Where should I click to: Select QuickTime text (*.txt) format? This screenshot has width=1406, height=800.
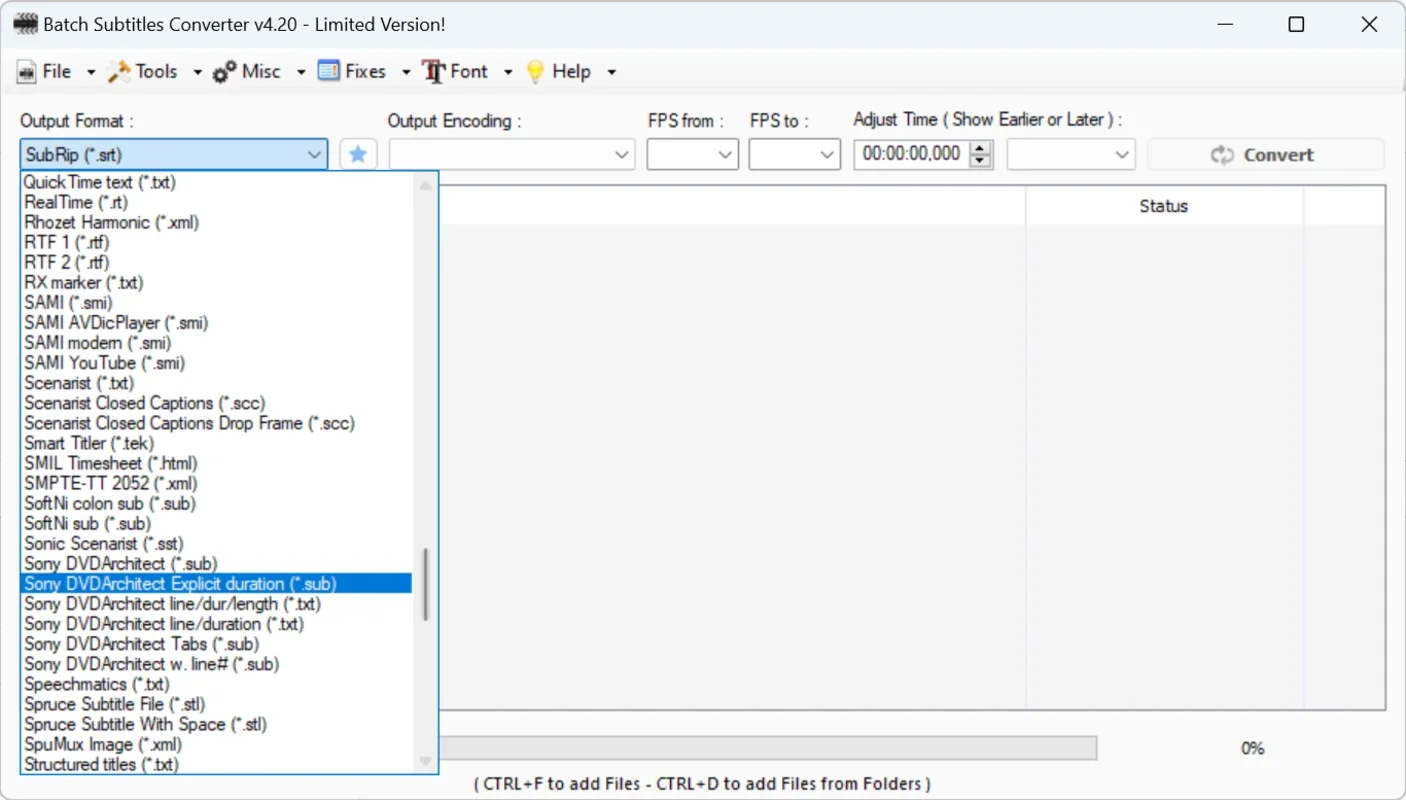pos(216,182)
